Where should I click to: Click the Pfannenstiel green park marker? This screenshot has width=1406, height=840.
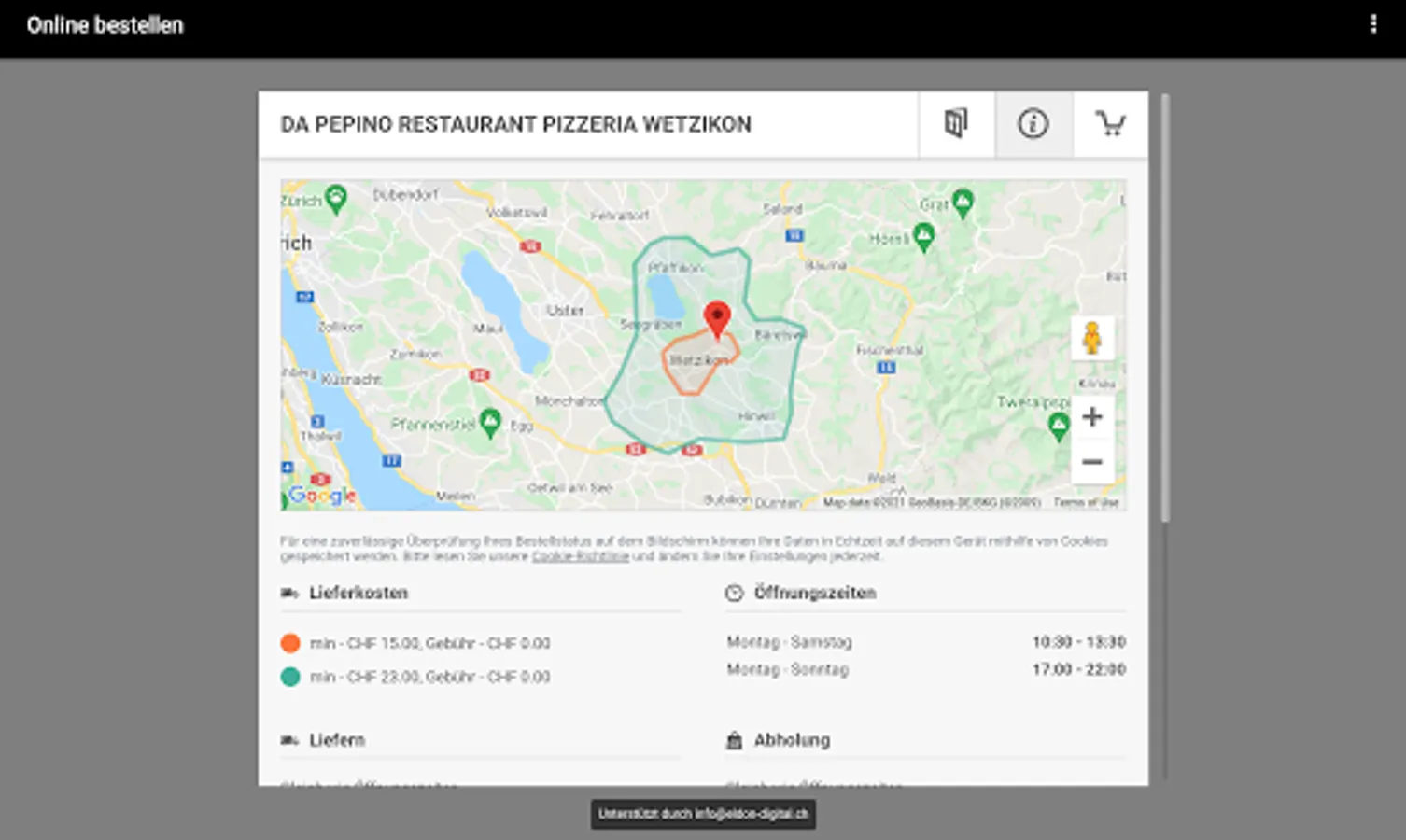tap(490, 422)
